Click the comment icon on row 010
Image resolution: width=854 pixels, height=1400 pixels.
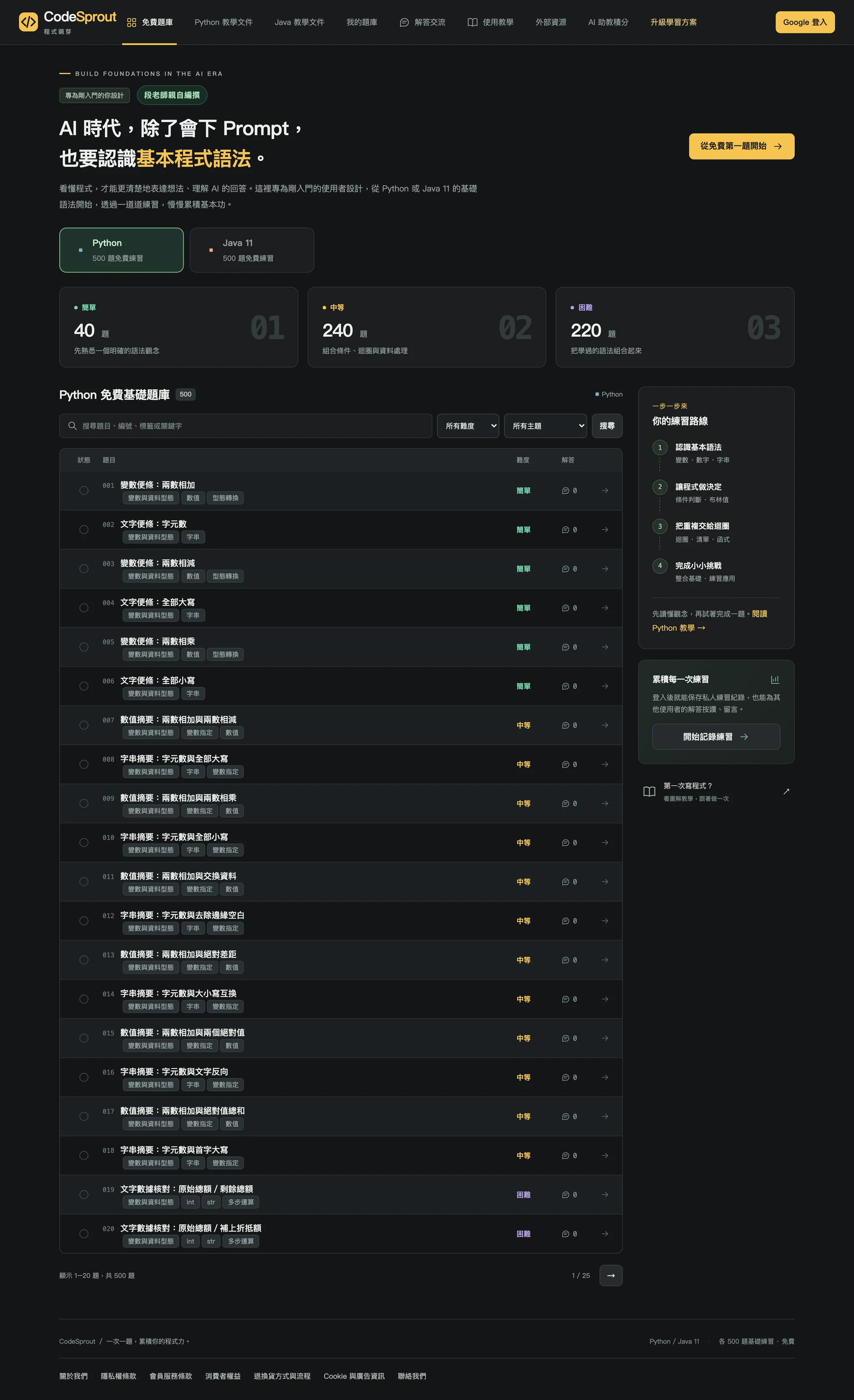pyautogui.click(x=565, y=843)
